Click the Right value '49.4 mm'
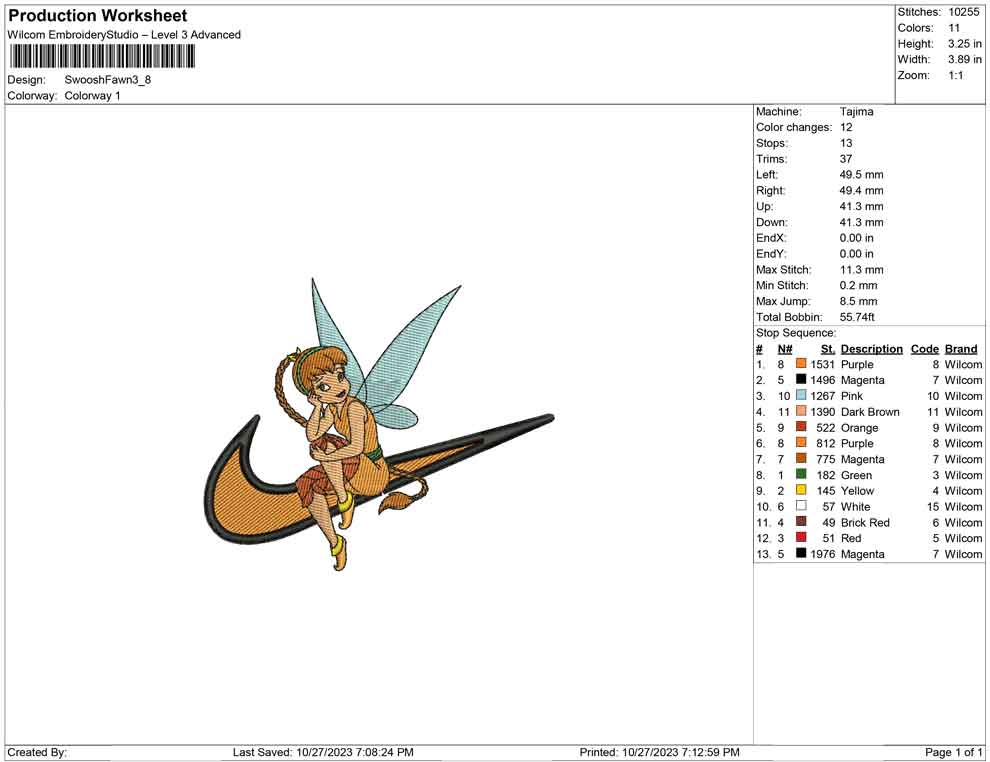 (862, 190)
